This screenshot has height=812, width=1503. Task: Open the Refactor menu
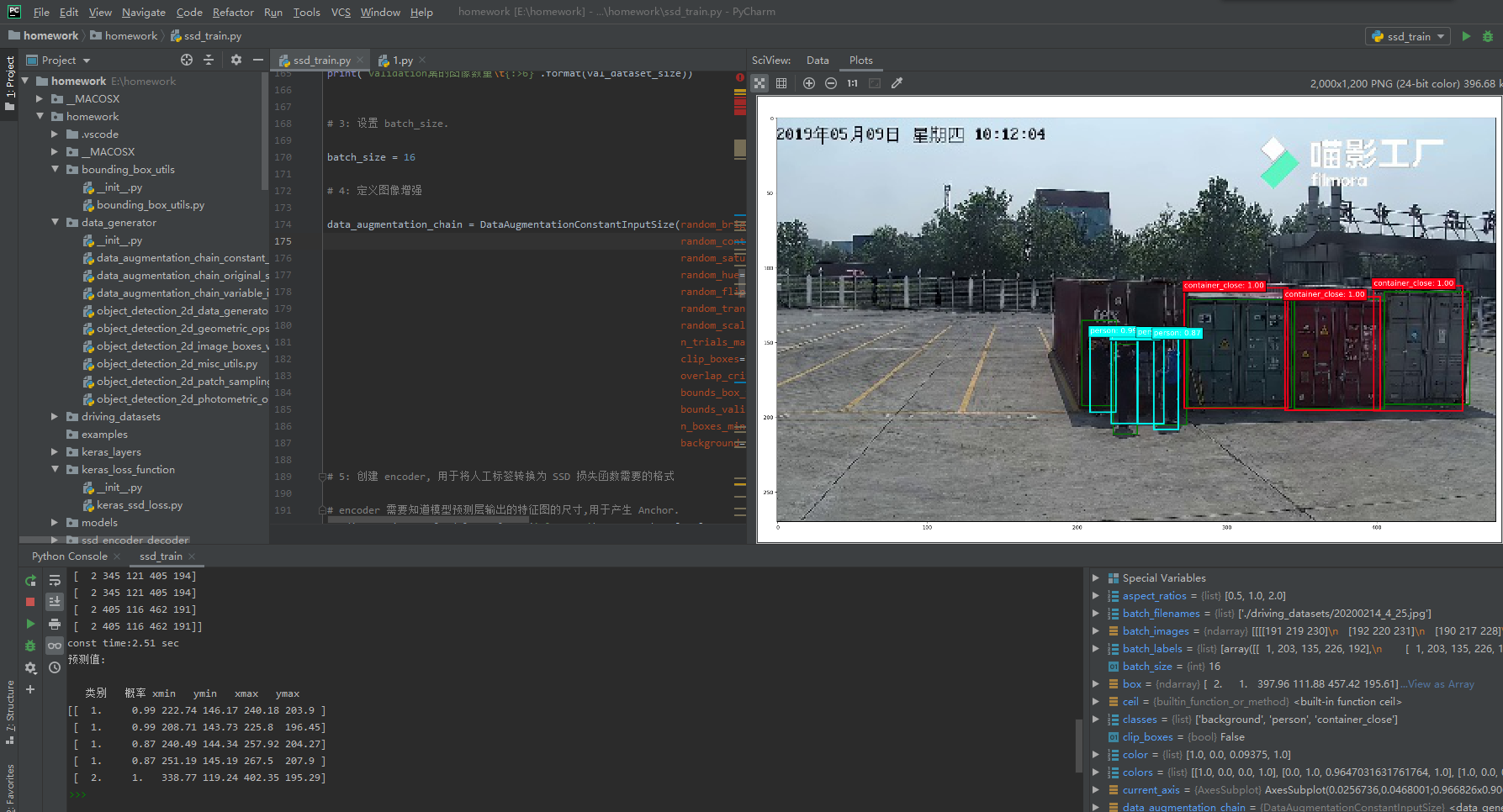tap(233, 12)
